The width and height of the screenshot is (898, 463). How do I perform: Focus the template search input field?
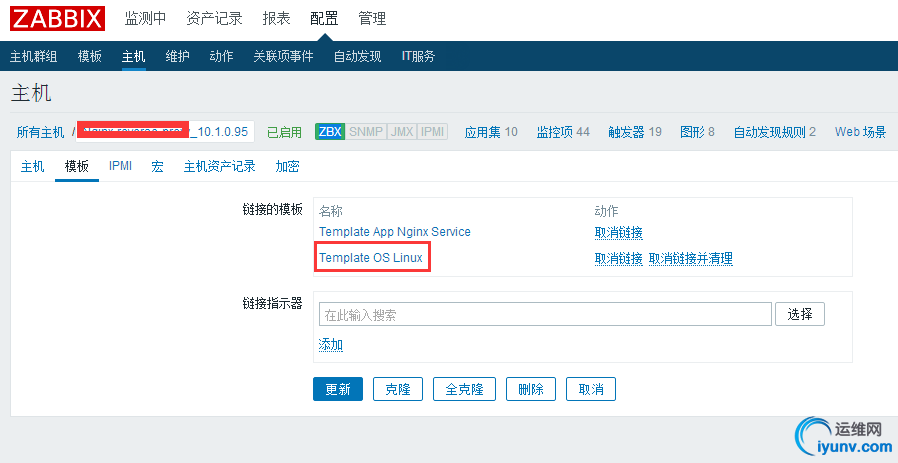545,315
